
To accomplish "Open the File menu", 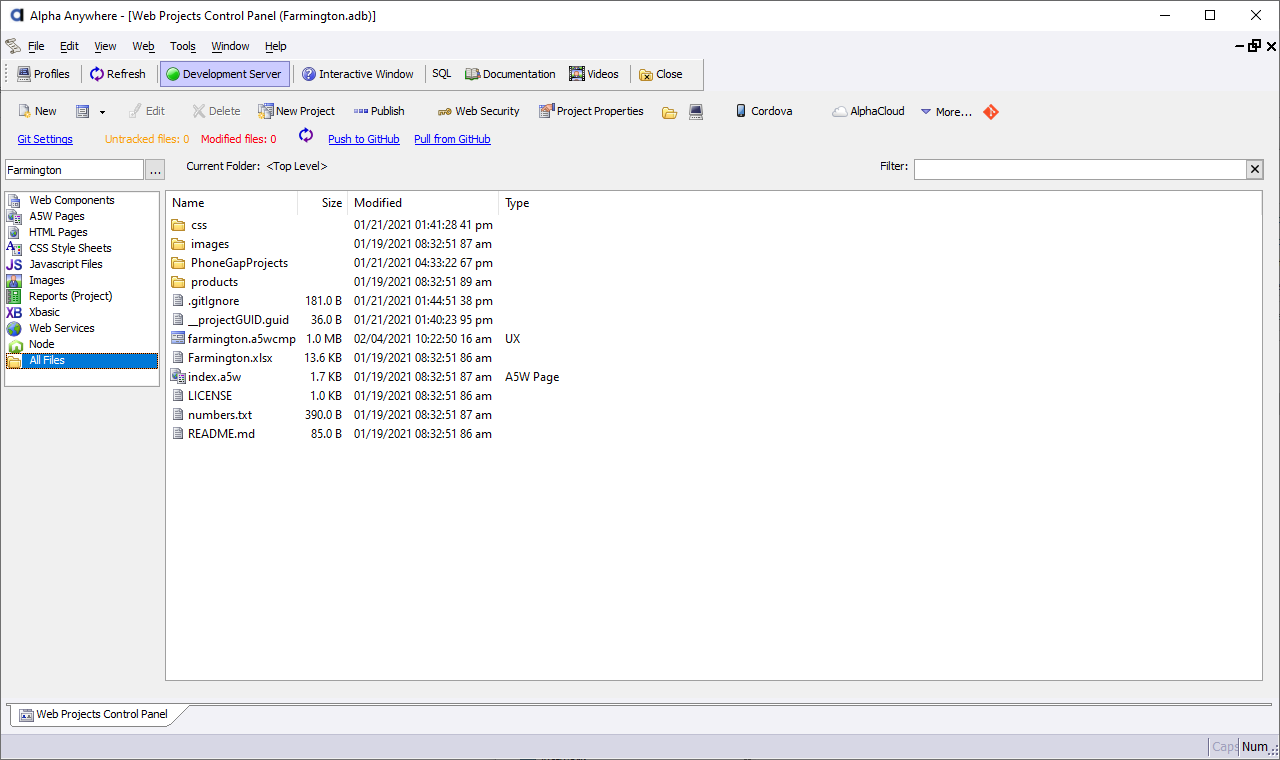I will point(36,46).
